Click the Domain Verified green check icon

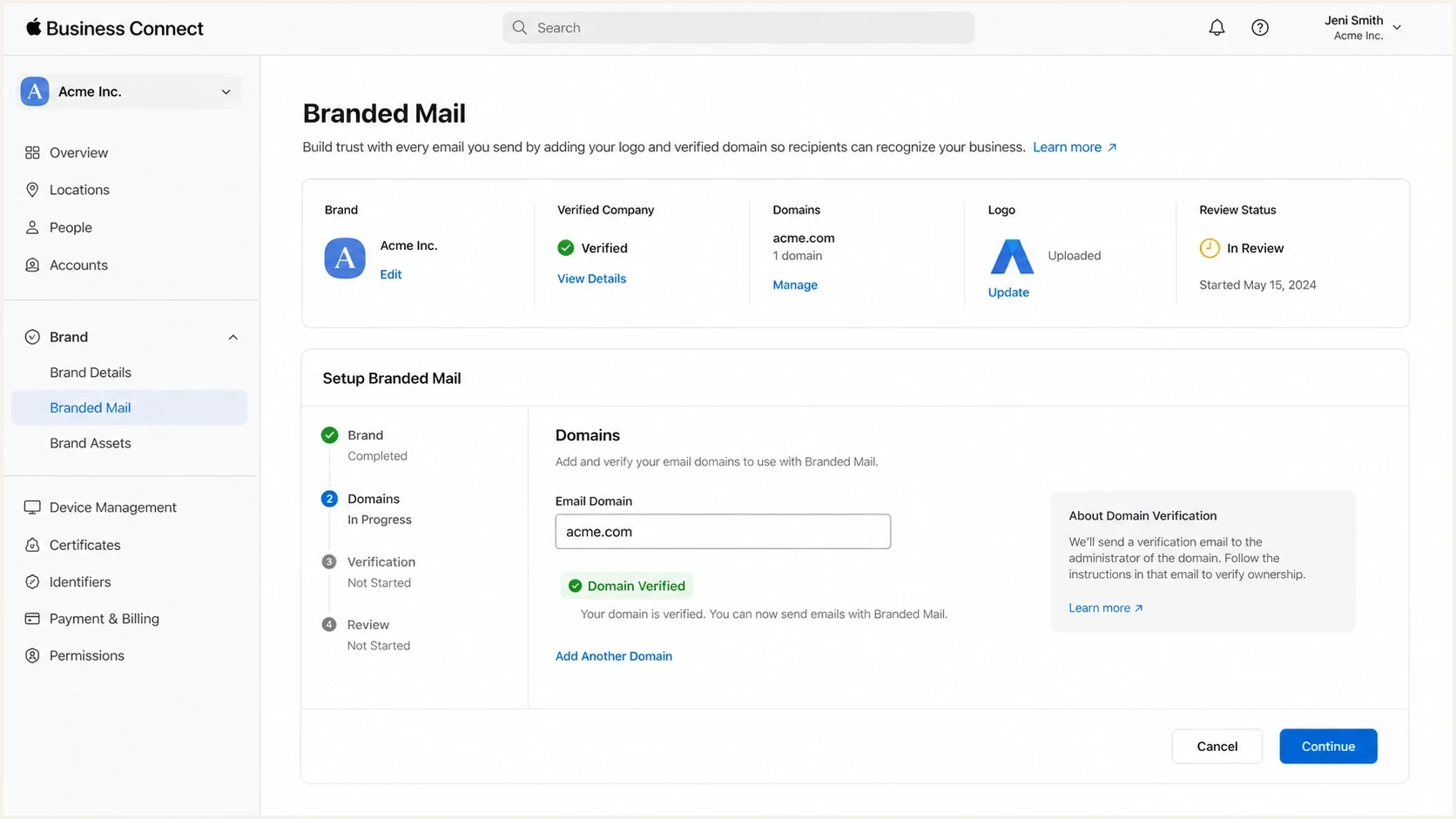coord(575,586)
